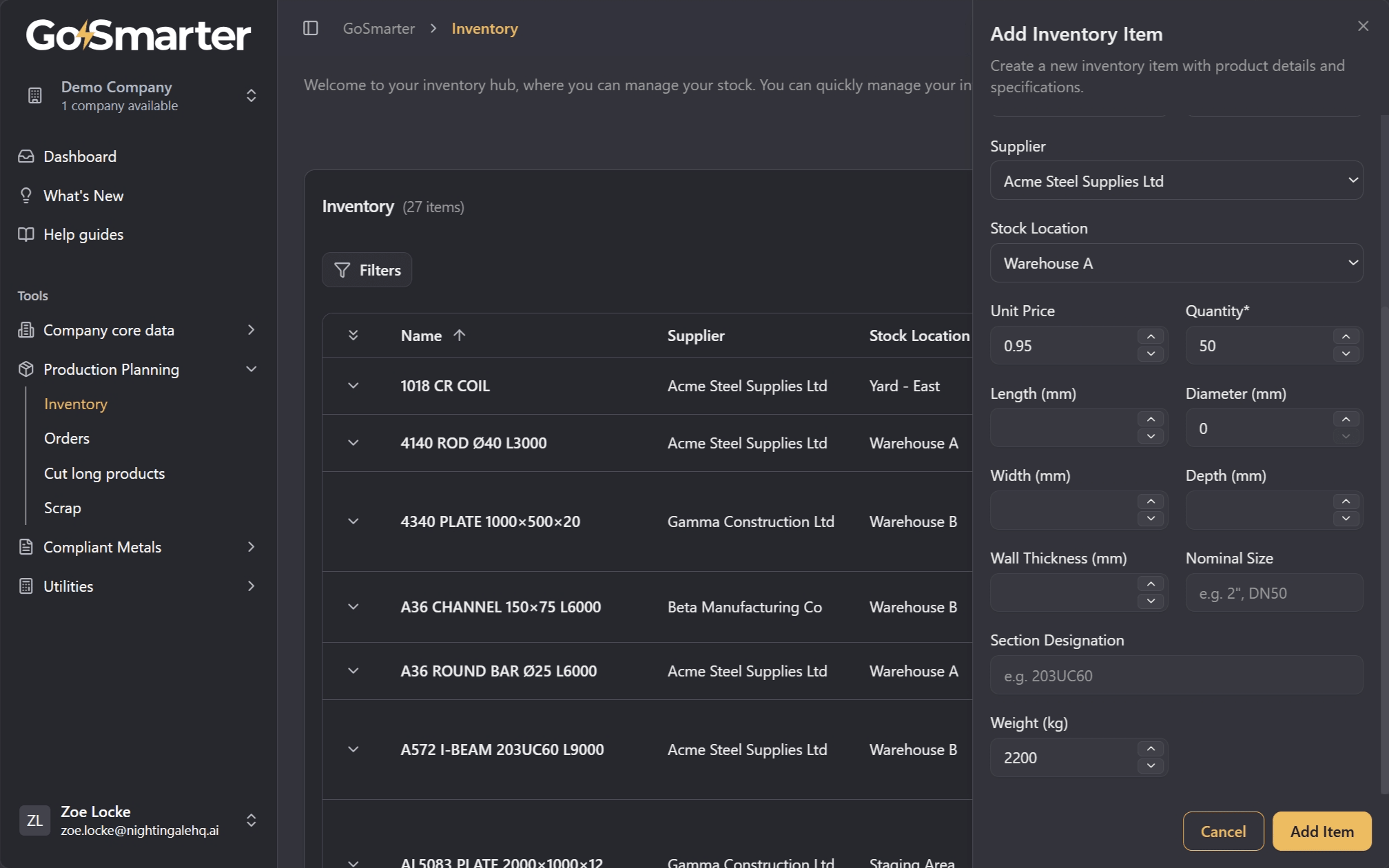
Task: Click GoSmarter breadcrumb link
Action: coord(379,28)
